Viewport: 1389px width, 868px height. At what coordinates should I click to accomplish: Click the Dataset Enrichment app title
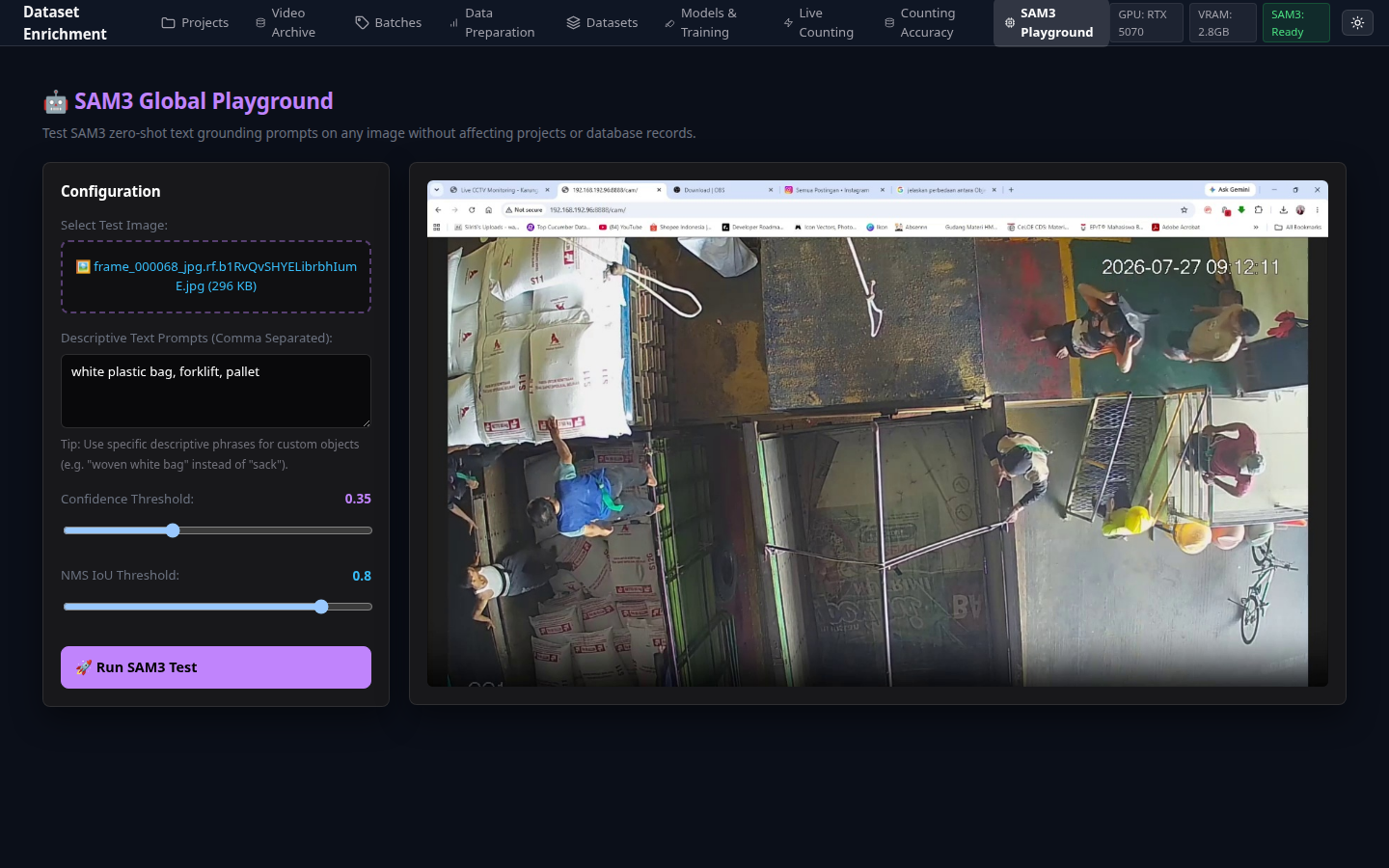pyautogui.click(x=65, y=23)
